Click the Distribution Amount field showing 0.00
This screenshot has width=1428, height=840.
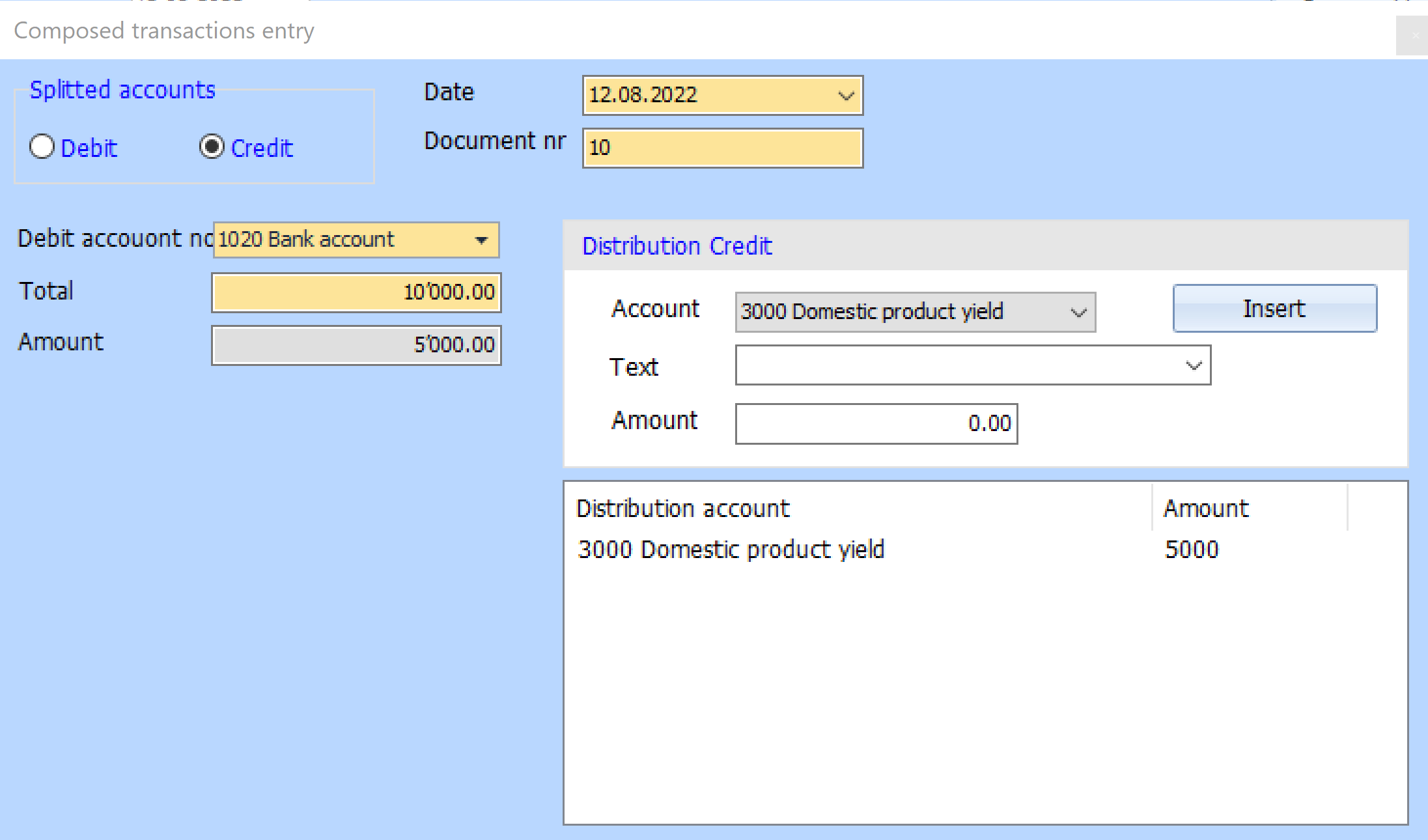click(x=875, y=424)
